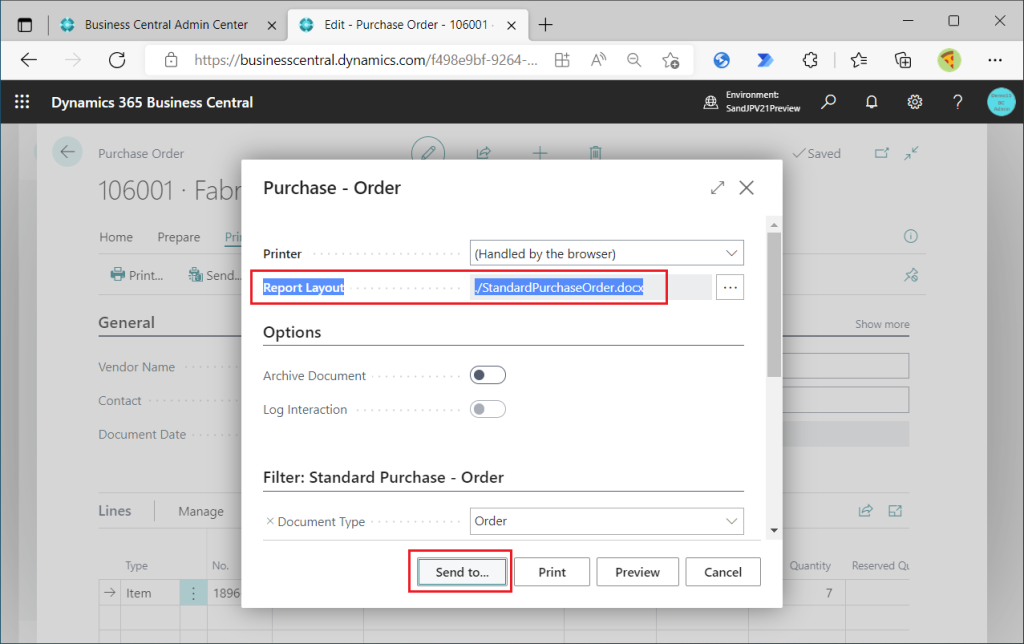Click the Send... action in the page toolbar
The height and width of the screenshot is (644, 1024).
[214, 275]
